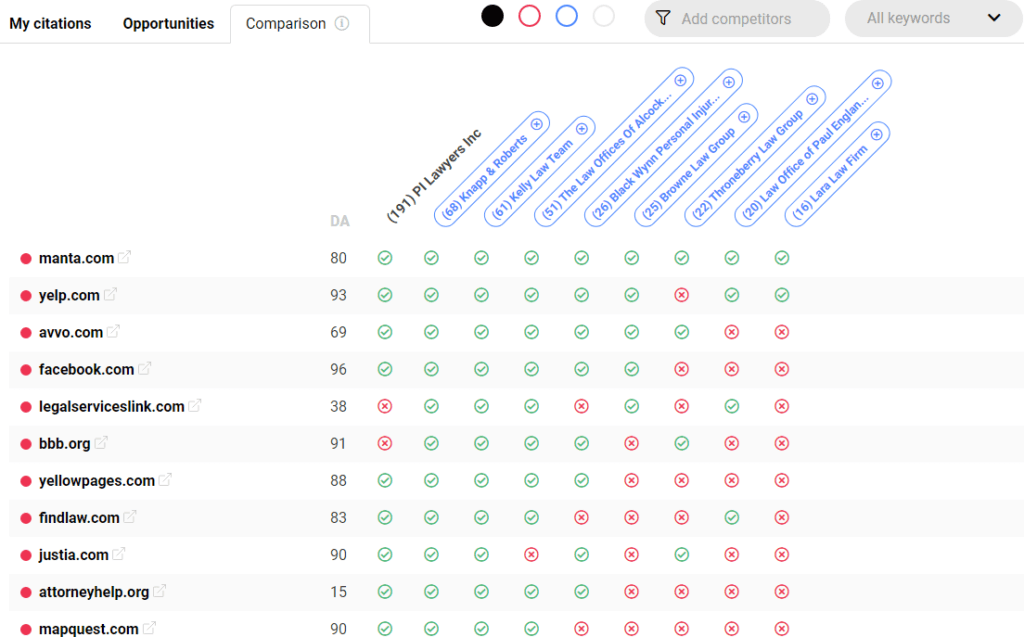
Task: Click the red X for bbb.org under PI Lawyers Inc
Action: 384,443
